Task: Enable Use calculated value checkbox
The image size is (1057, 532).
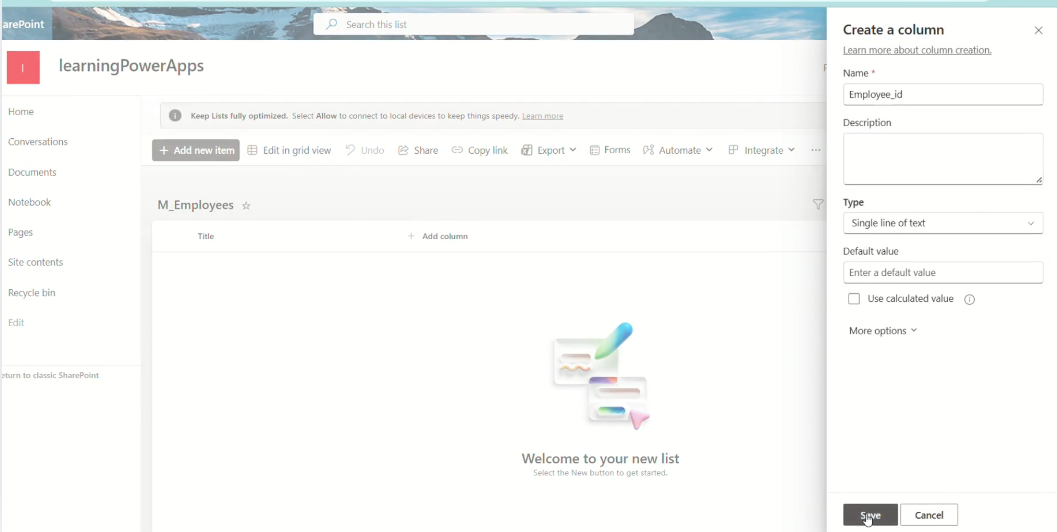Action: (x=854, y=299)
